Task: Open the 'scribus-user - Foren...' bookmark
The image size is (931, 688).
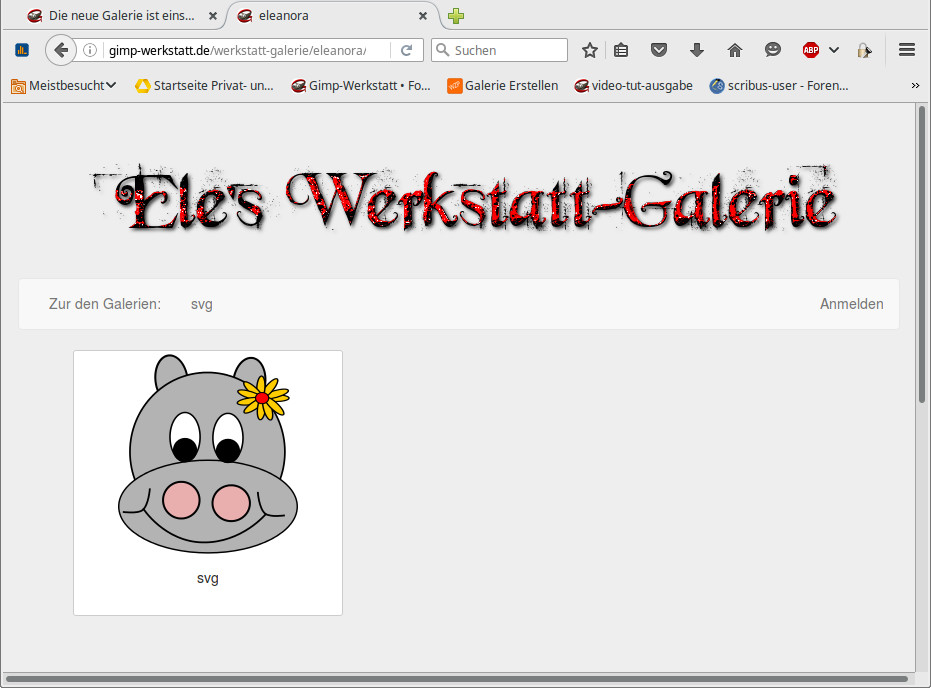Action: (779, 86)
